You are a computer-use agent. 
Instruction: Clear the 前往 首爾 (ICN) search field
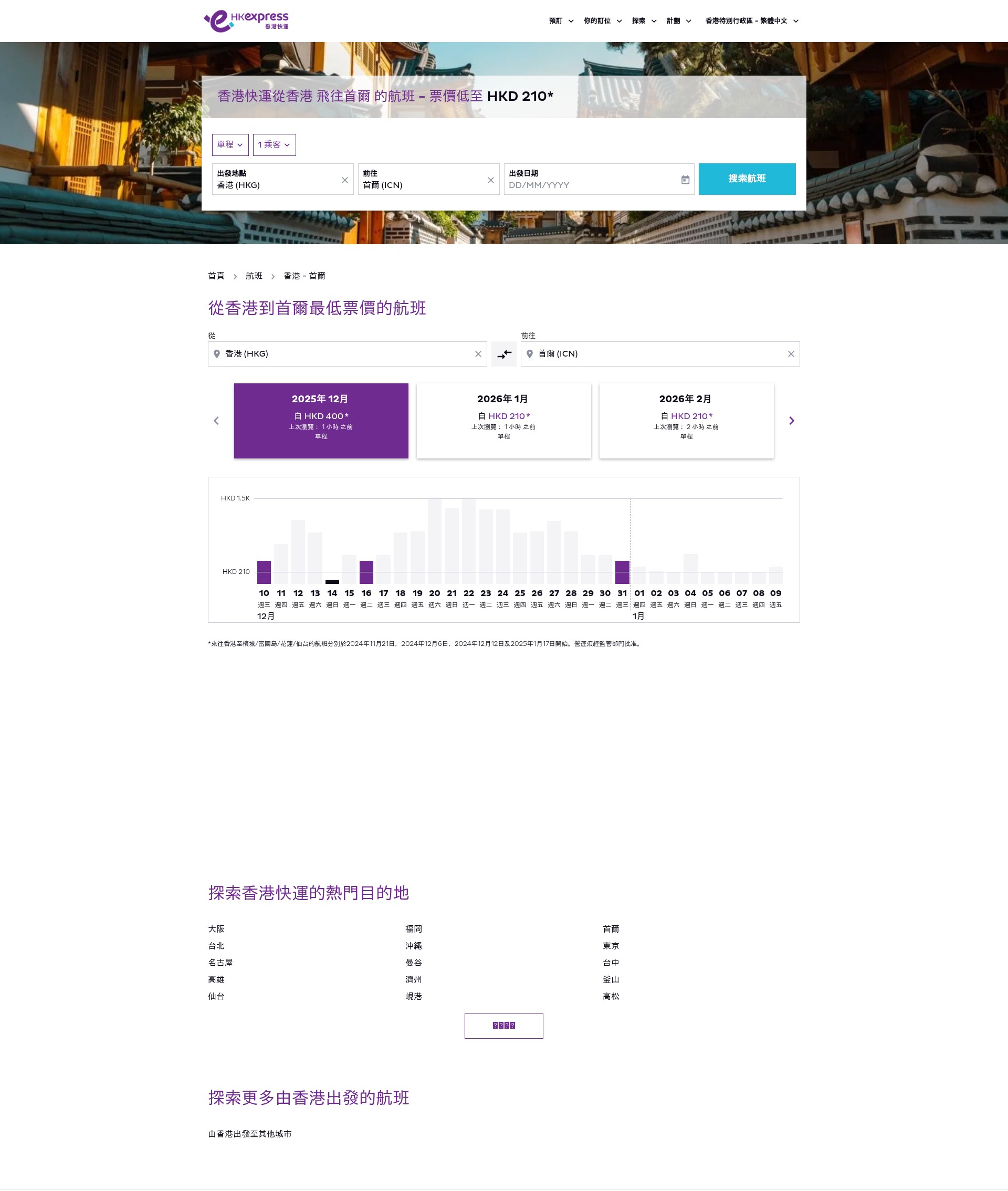pos(490,180)
